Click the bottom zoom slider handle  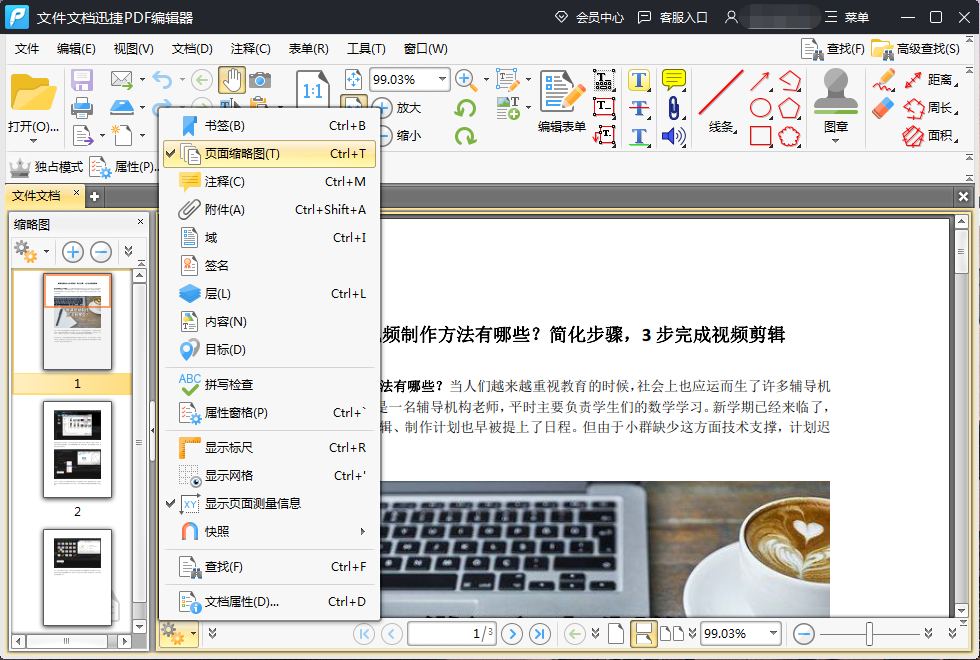coord(869,634)
